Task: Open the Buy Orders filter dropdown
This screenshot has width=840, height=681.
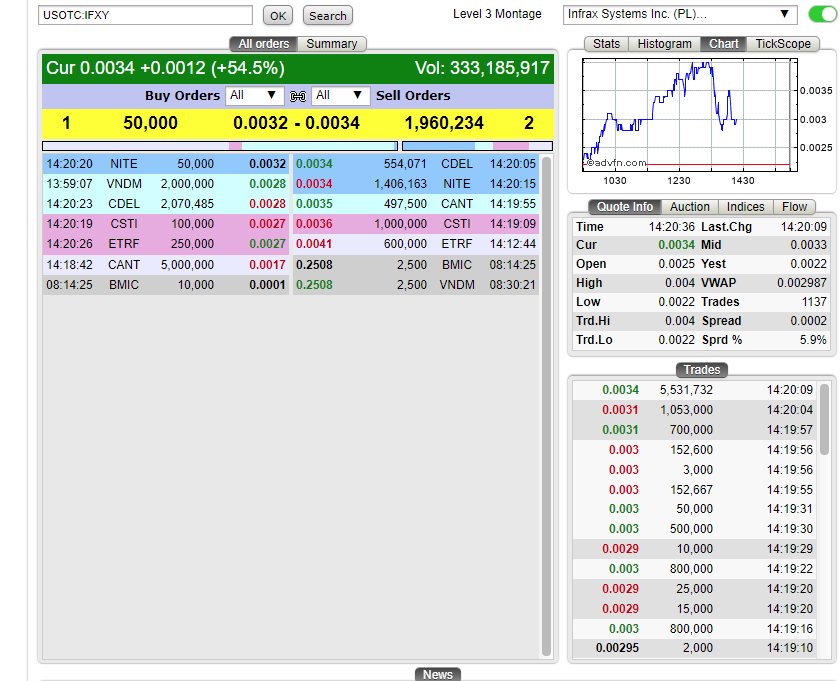Action: 254,95
